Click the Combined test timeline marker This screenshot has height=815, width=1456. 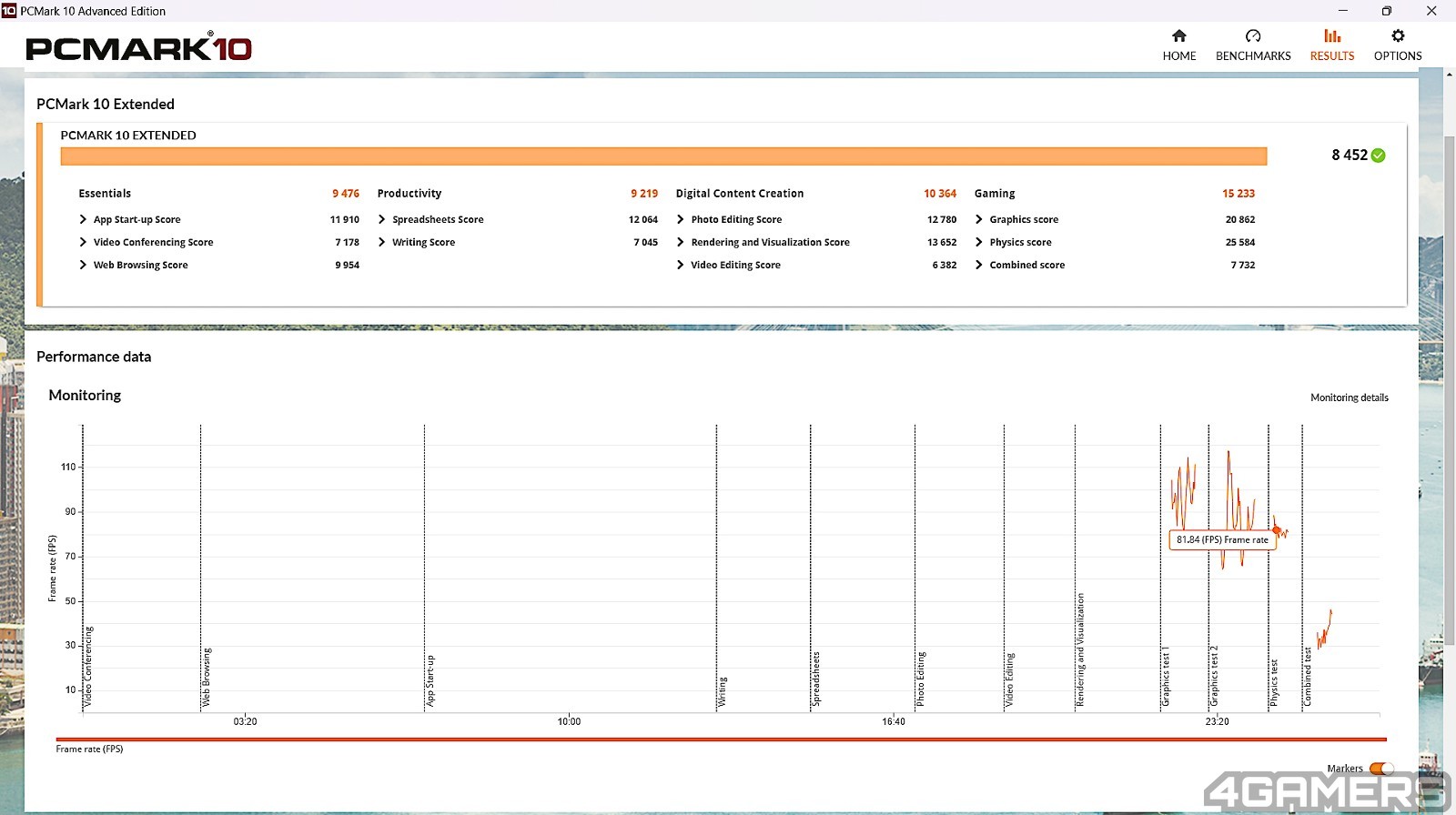[1308, 677]
